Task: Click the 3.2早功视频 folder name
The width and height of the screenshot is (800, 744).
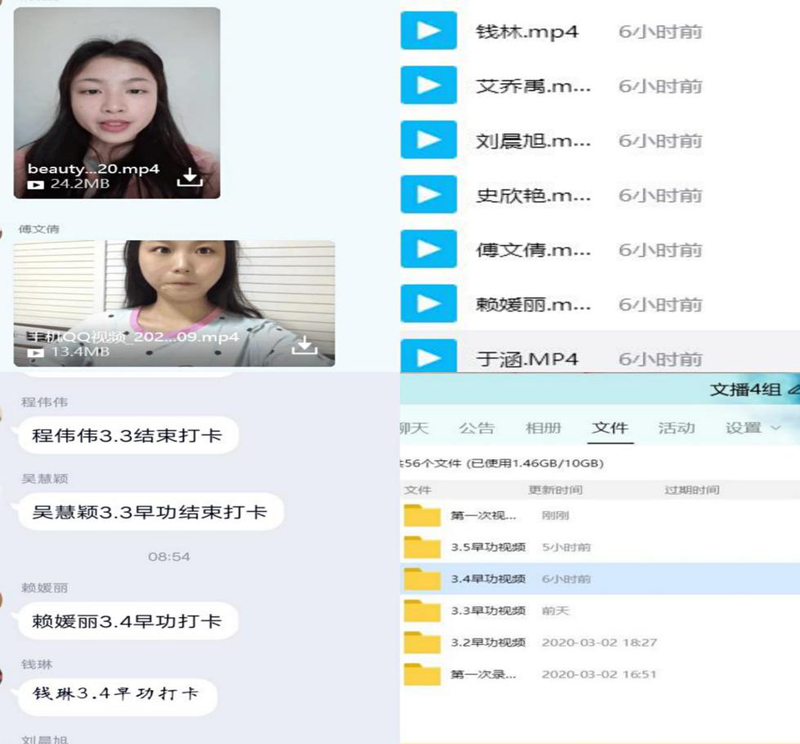Action: coord(488,642)
